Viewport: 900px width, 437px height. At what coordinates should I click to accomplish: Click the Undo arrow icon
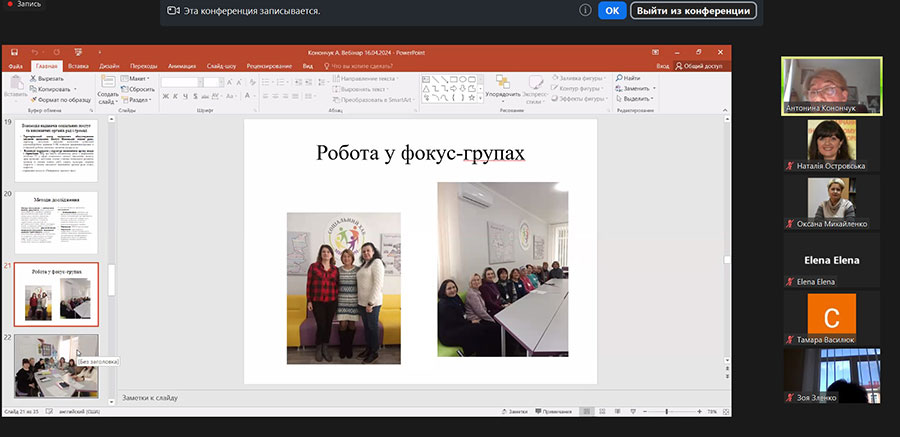point(33,52)
